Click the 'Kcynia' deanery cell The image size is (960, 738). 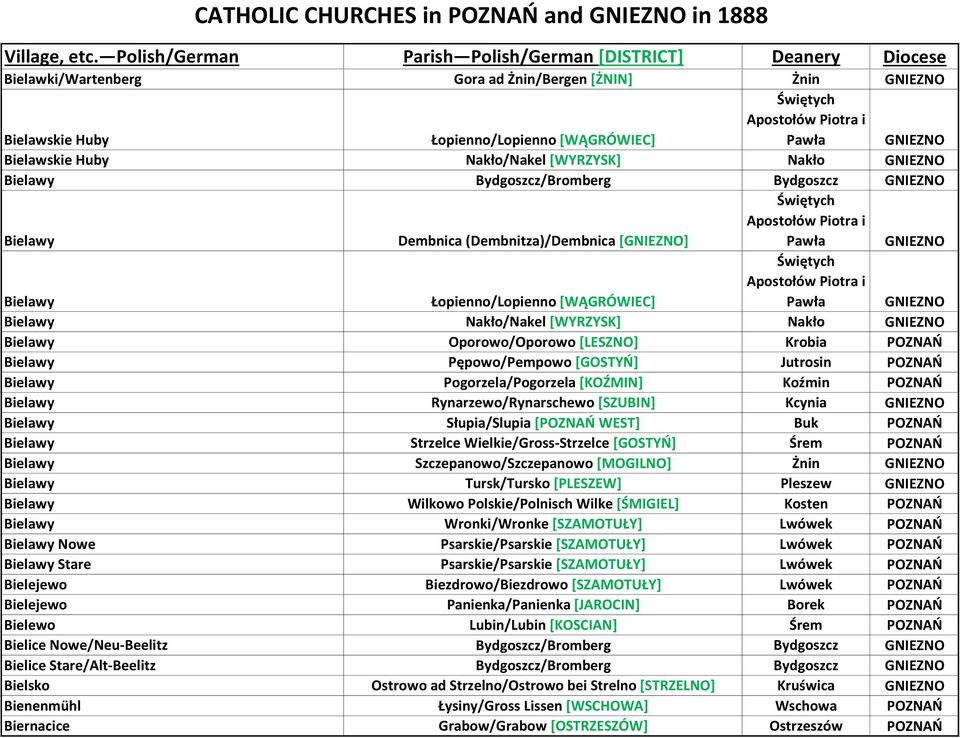click(x=806, y=402)
